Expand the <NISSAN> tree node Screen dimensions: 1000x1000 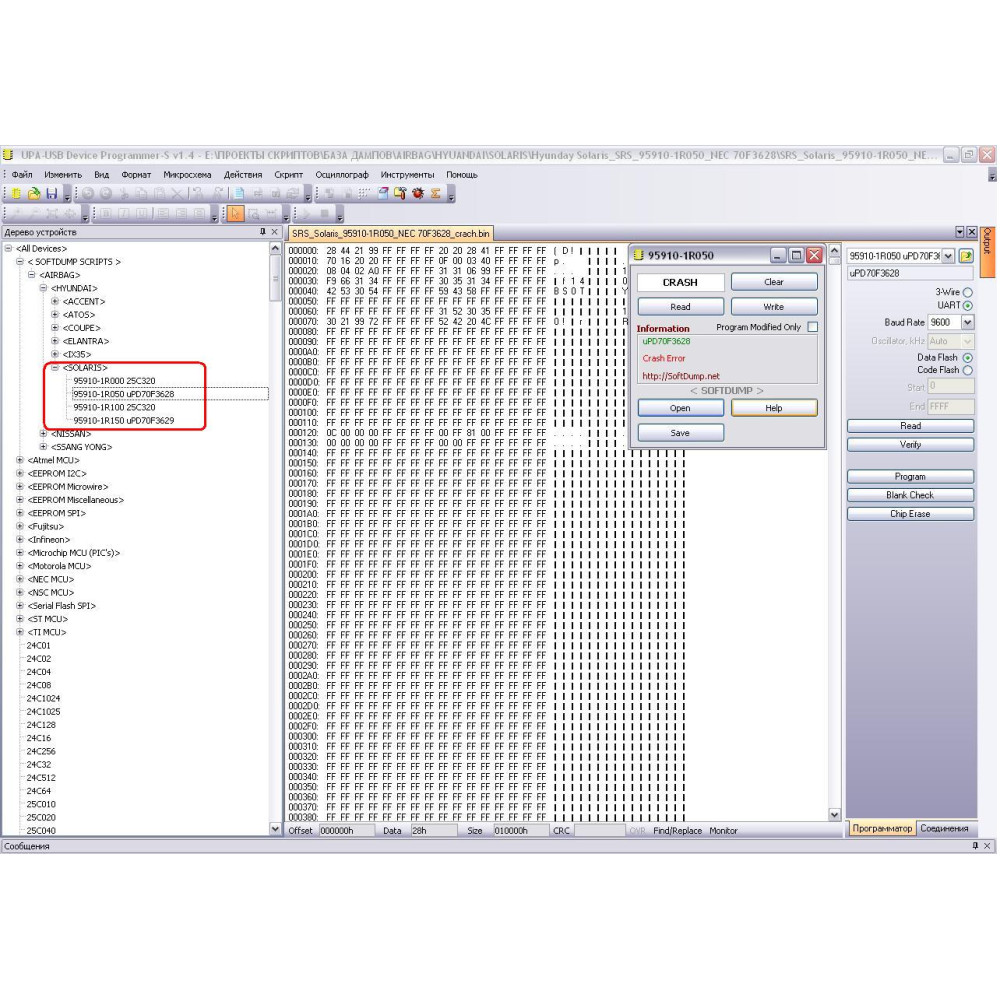tap(43, 434)
